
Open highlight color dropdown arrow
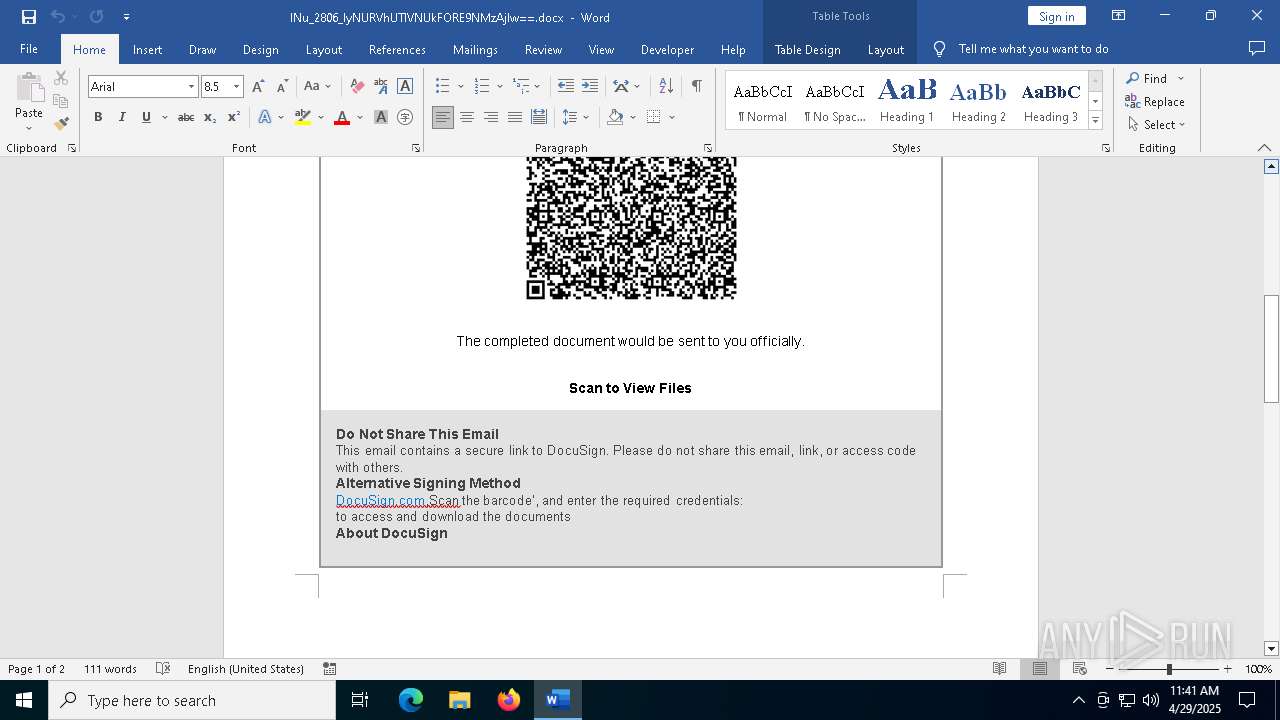click(321, 118)
